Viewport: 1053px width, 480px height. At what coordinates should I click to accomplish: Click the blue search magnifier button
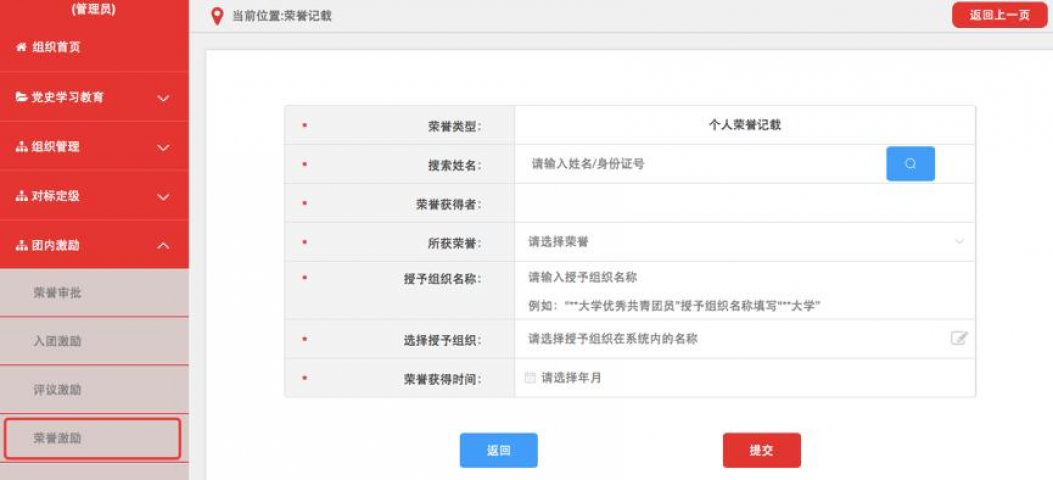coord(910,164)
